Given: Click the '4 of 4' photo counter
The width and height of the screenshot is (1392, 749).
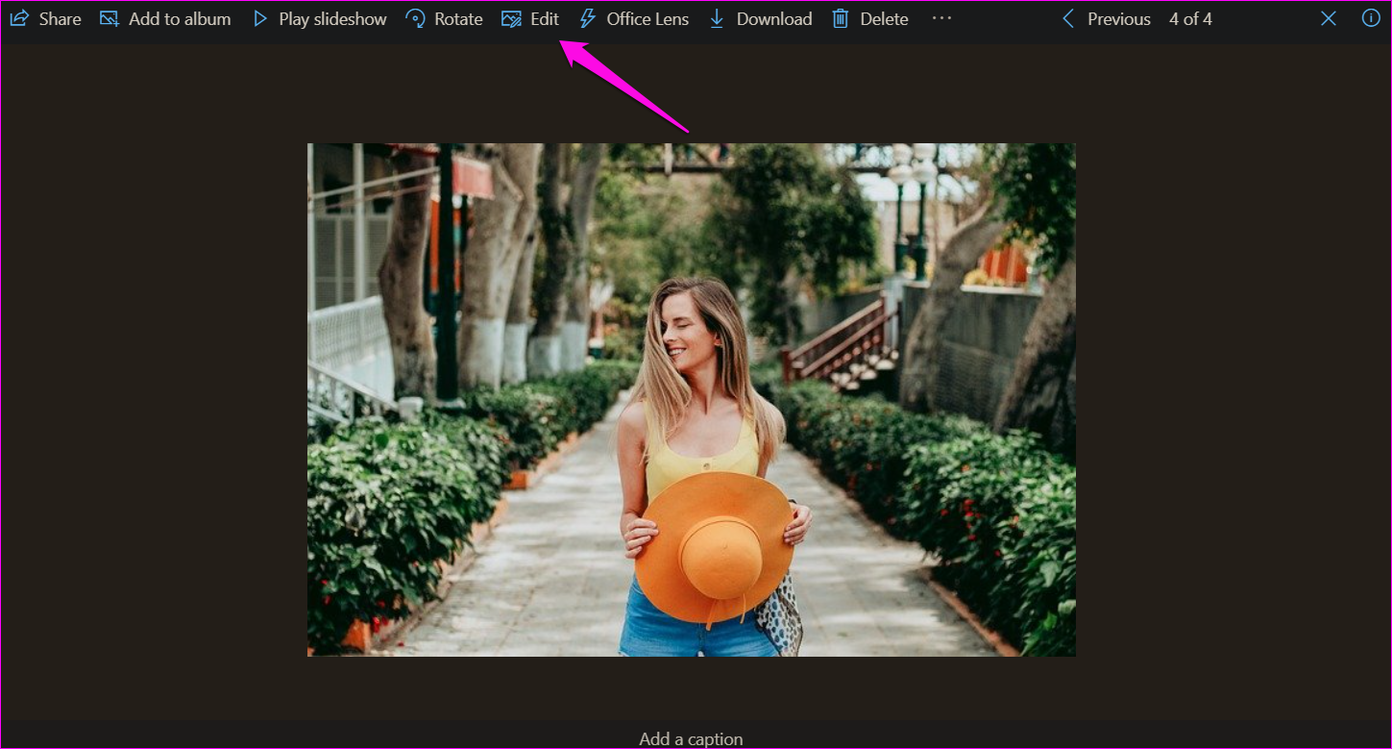Looking at the screenshot, I should (1191, 19).
